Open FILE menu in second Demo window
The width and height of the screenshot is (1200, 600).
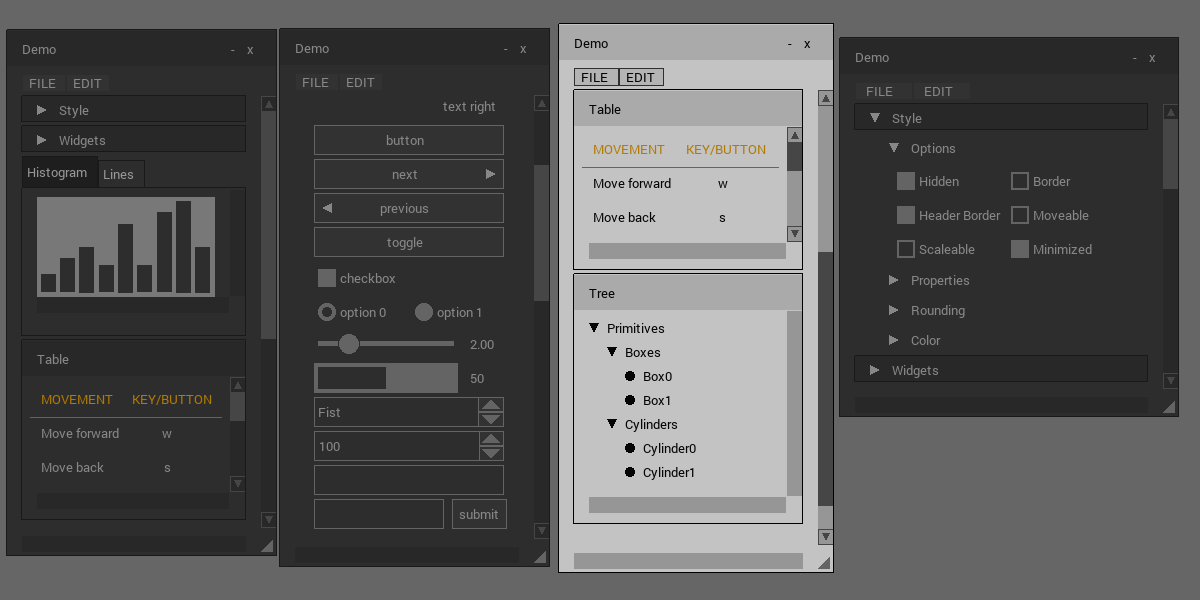tap(316, 82)
